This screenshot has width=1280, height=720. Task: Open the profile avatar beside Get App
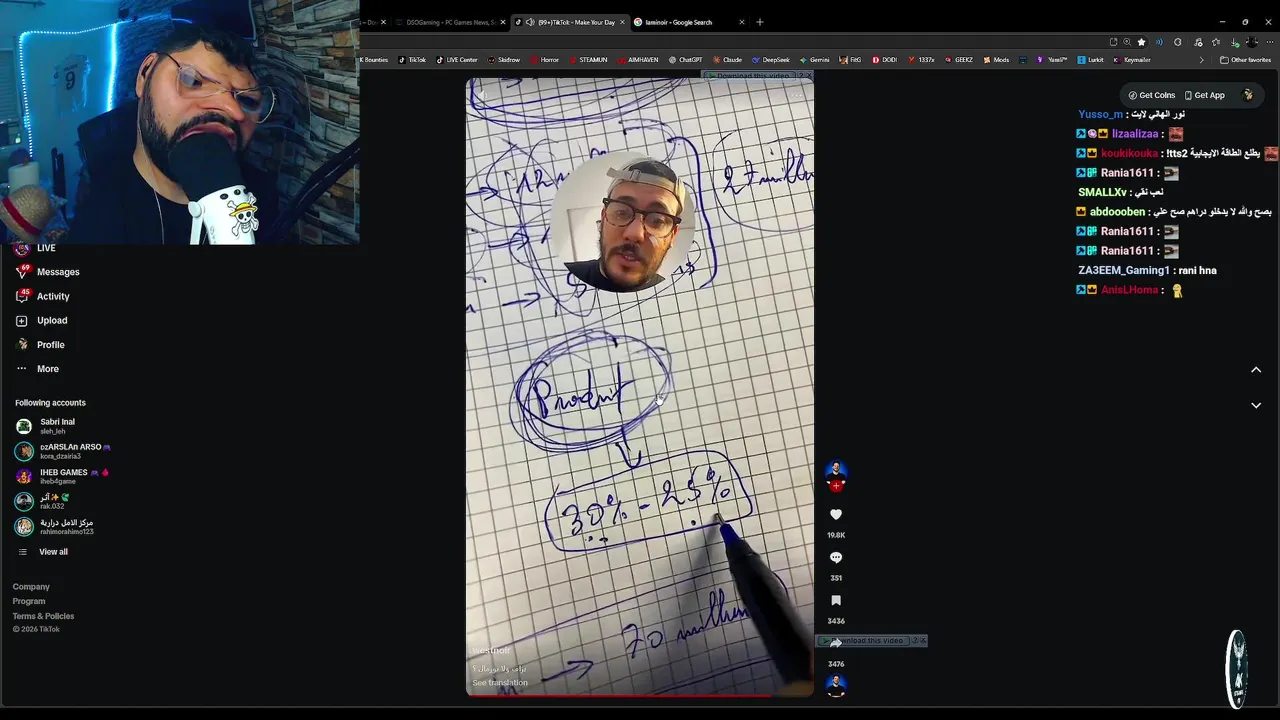pos(1248,95)
